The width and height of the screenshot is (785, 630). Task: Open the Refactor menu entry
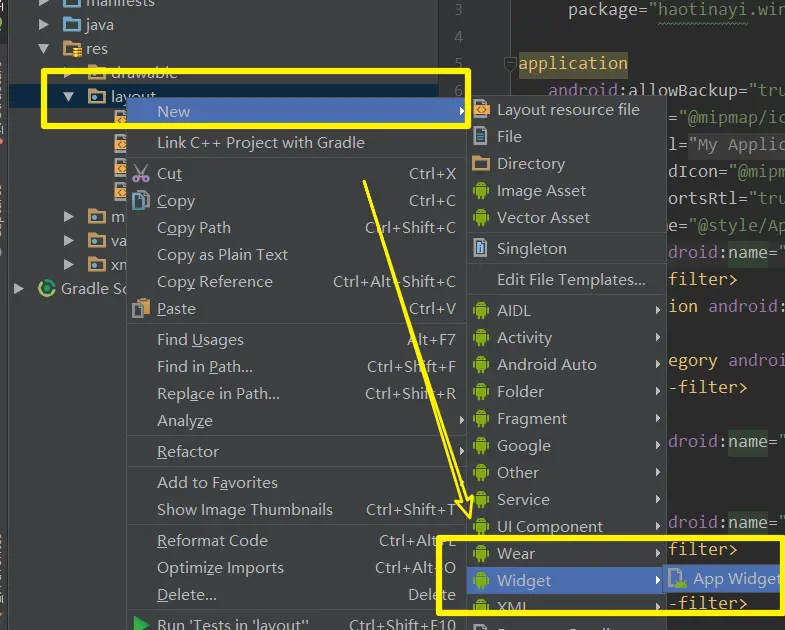pos(297,452)
